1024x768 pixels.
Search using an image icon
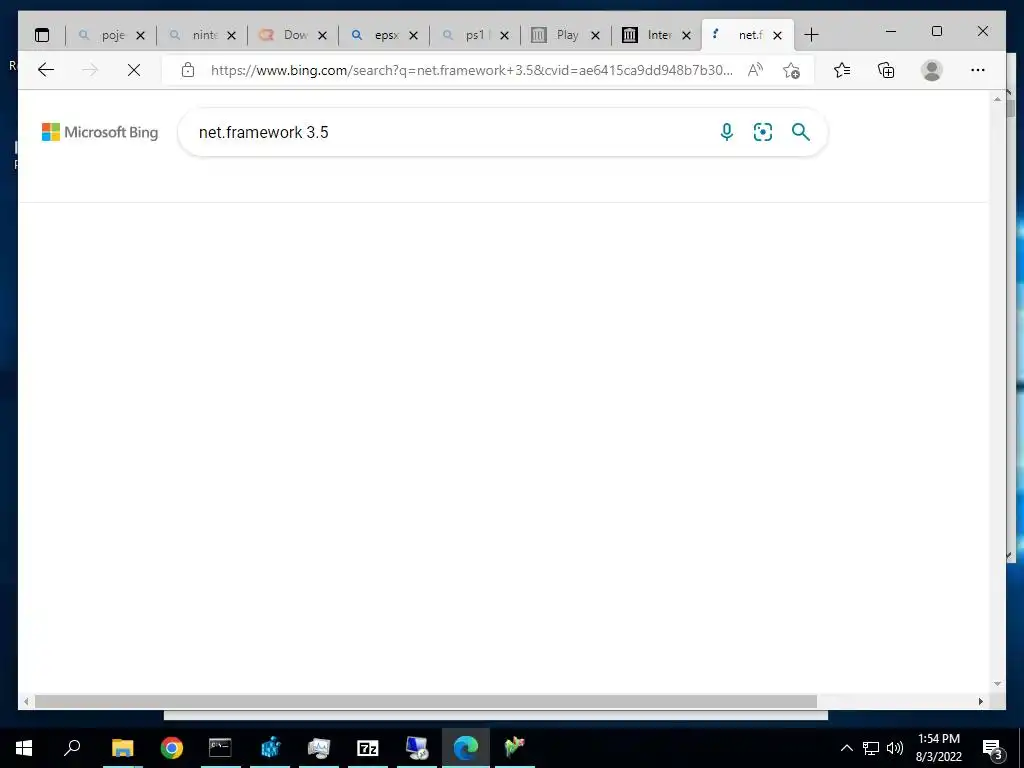(763, 132)
